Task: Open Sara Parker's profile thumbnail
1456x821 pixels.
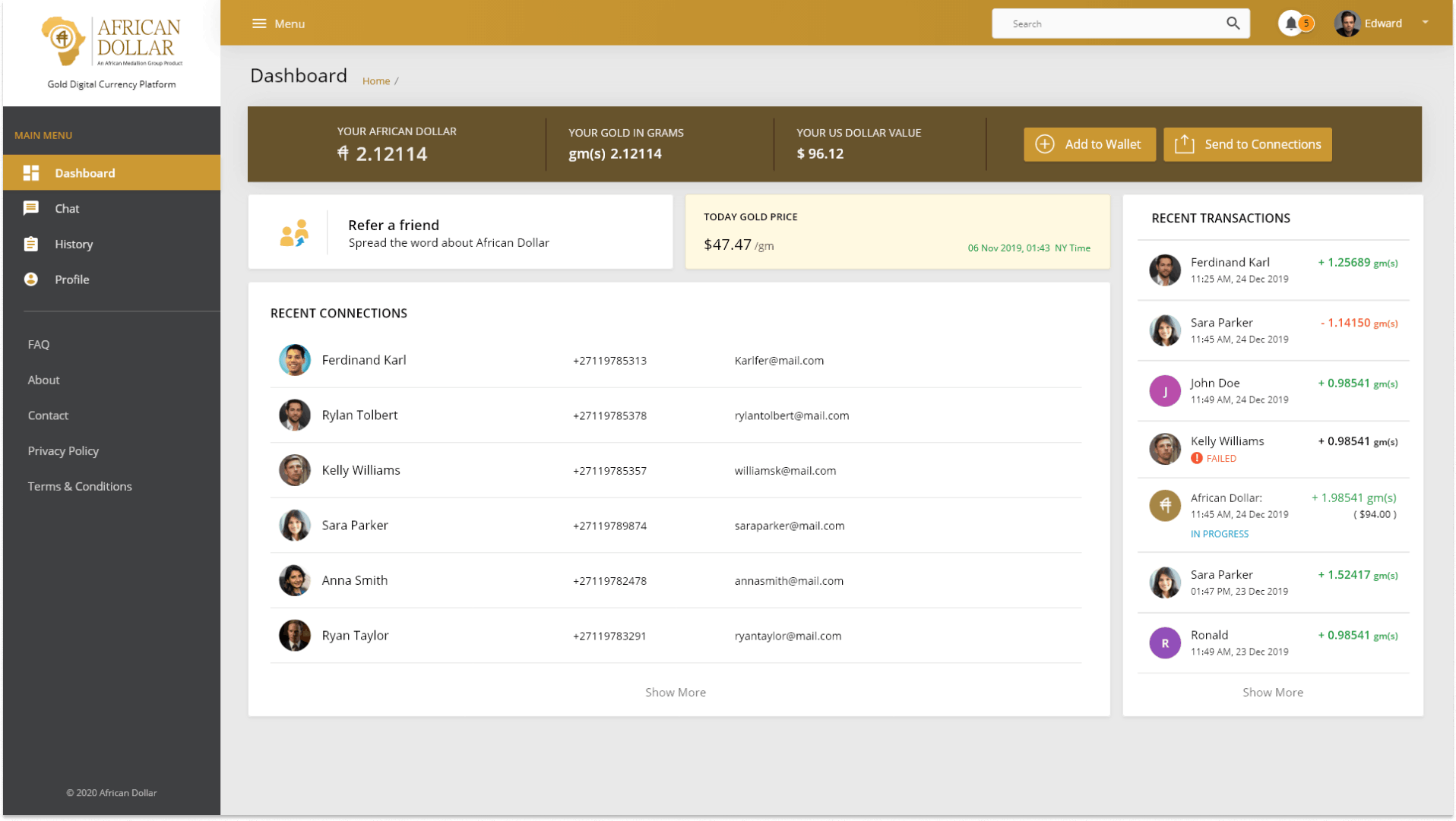Action: [x=295, y=525]
